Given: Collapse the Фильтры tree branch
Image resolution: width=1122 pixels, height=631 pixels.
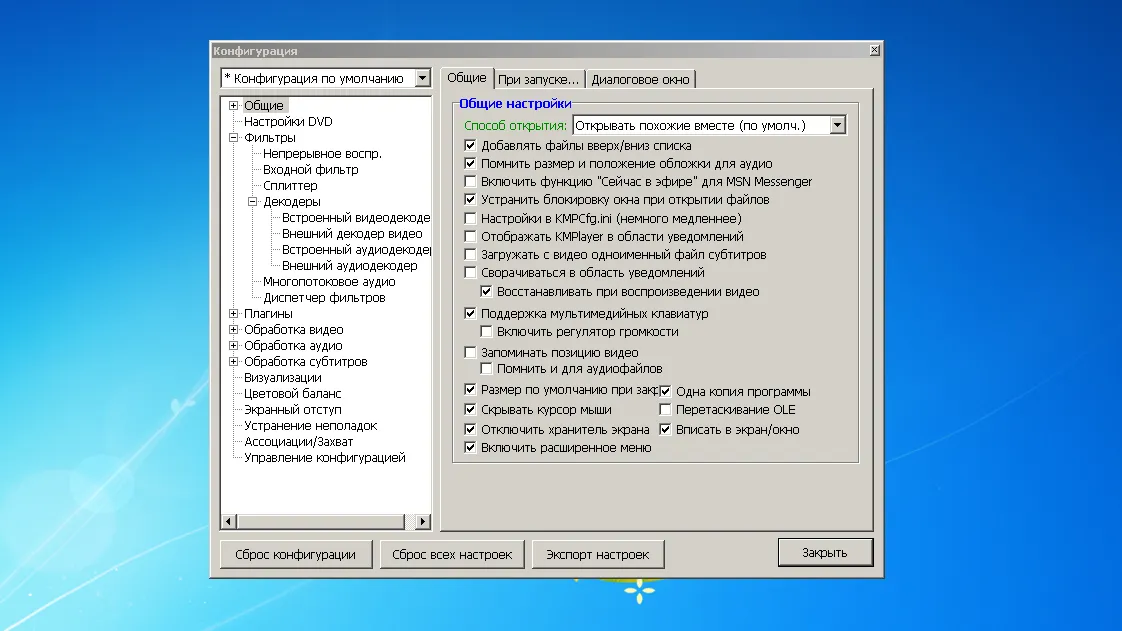Looking at the screenshot, I should point(234,138).
